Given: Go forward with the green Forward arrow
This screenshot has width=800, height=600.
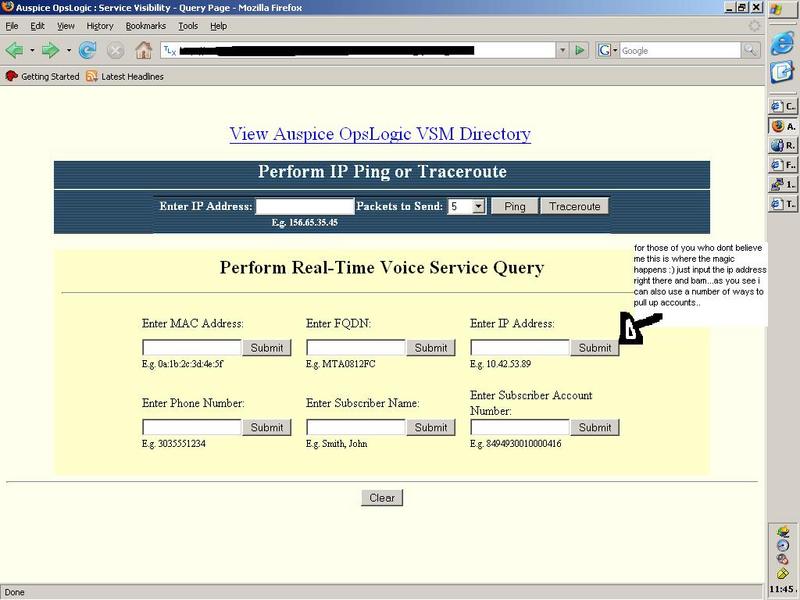Looking at the screenshot, I should (50, 50).
